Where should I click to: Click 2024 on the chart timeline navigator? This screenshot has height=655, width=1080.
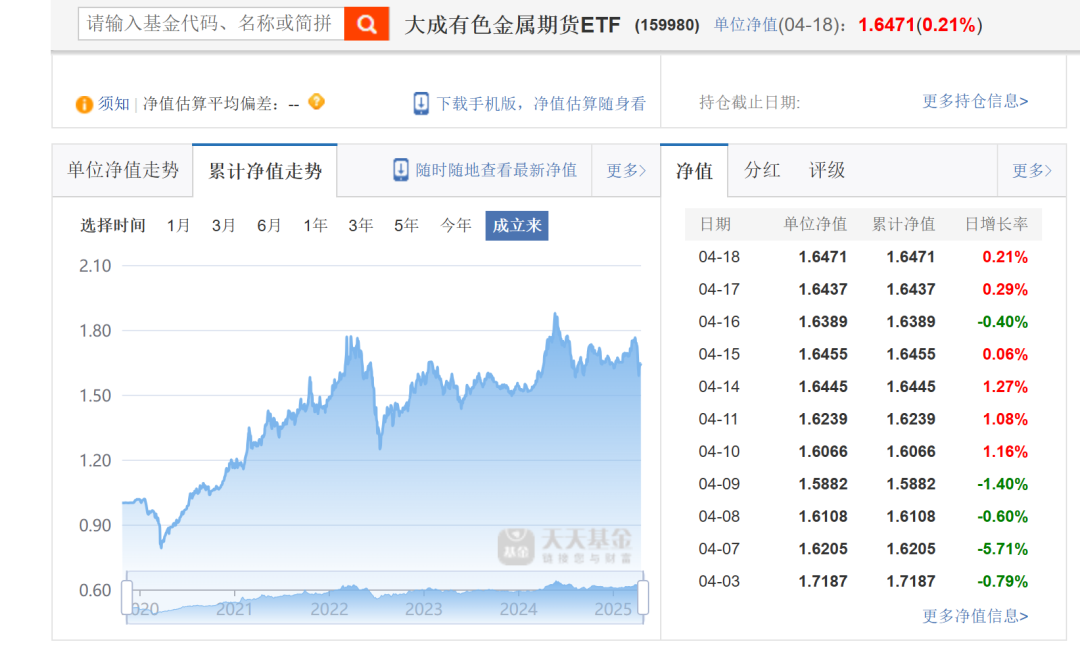[518, 610]
